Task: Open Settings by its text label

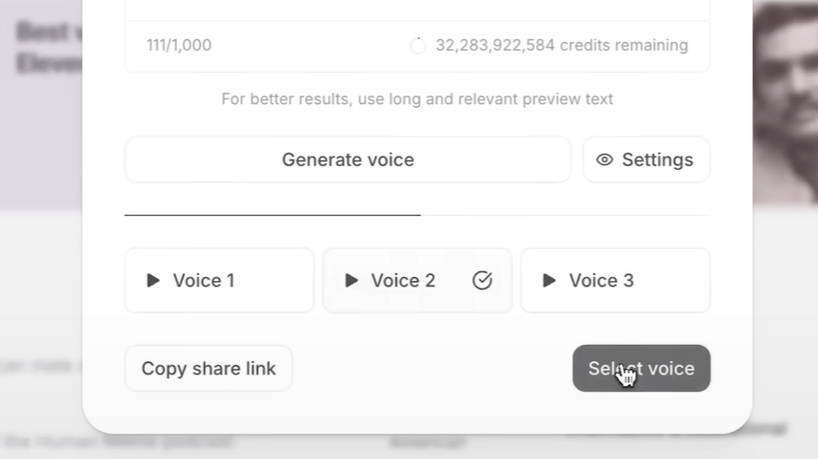Action: pyautogui.click(x=657, y=160)
